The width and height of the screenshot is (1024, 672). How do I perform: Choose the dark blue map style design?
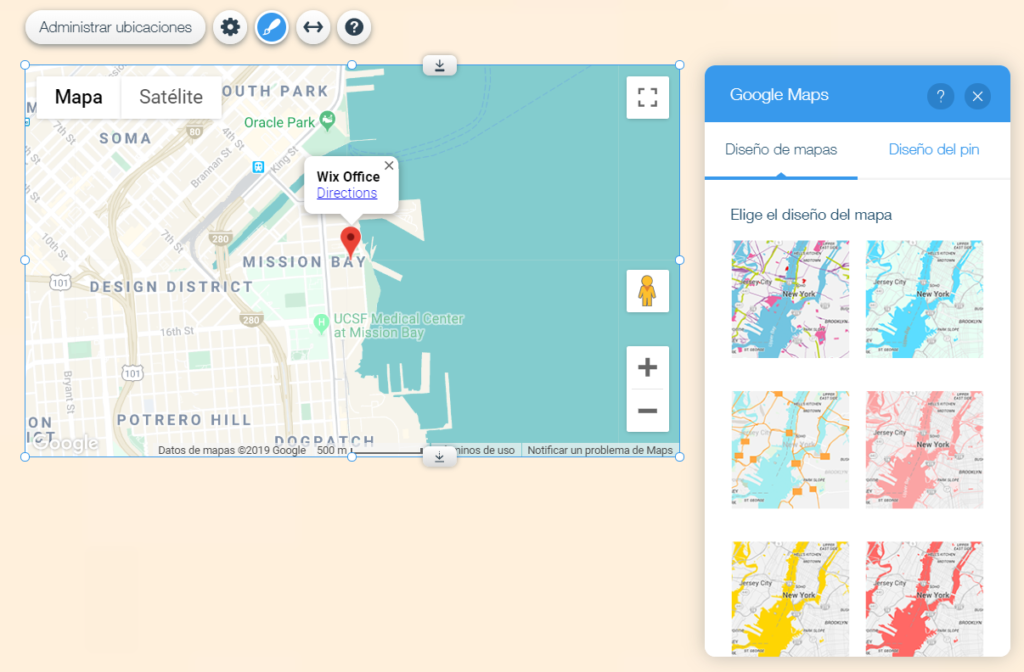coord(924,298)
